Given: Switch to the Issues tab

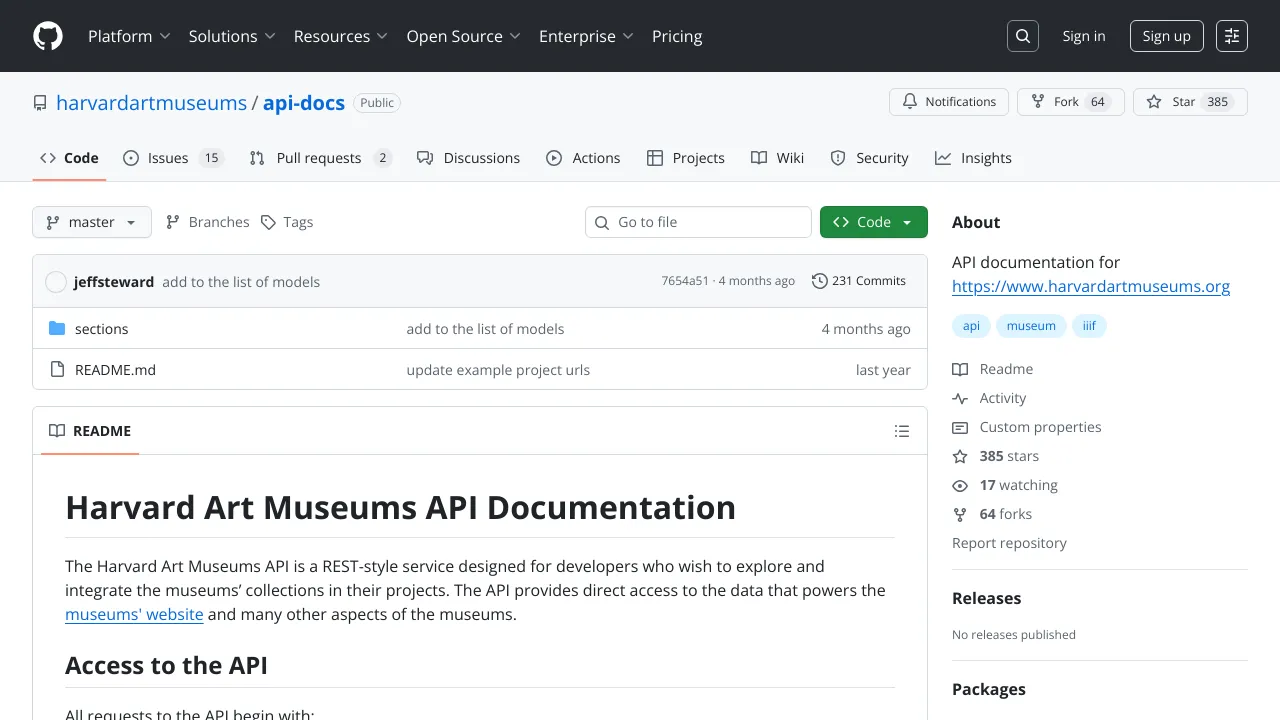Looking at the screenshot, I should coord(173,158).
